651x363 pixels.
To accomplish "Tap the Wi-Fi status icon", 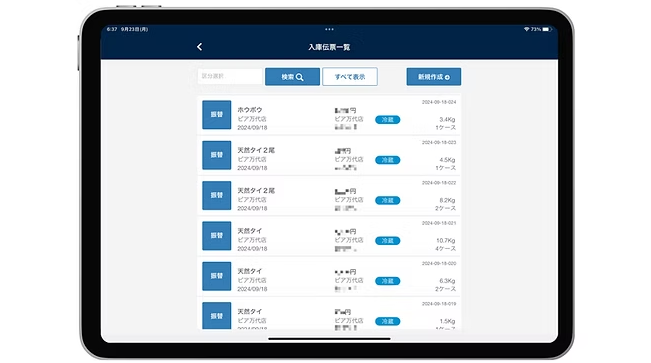I will [x=526, y=29].
